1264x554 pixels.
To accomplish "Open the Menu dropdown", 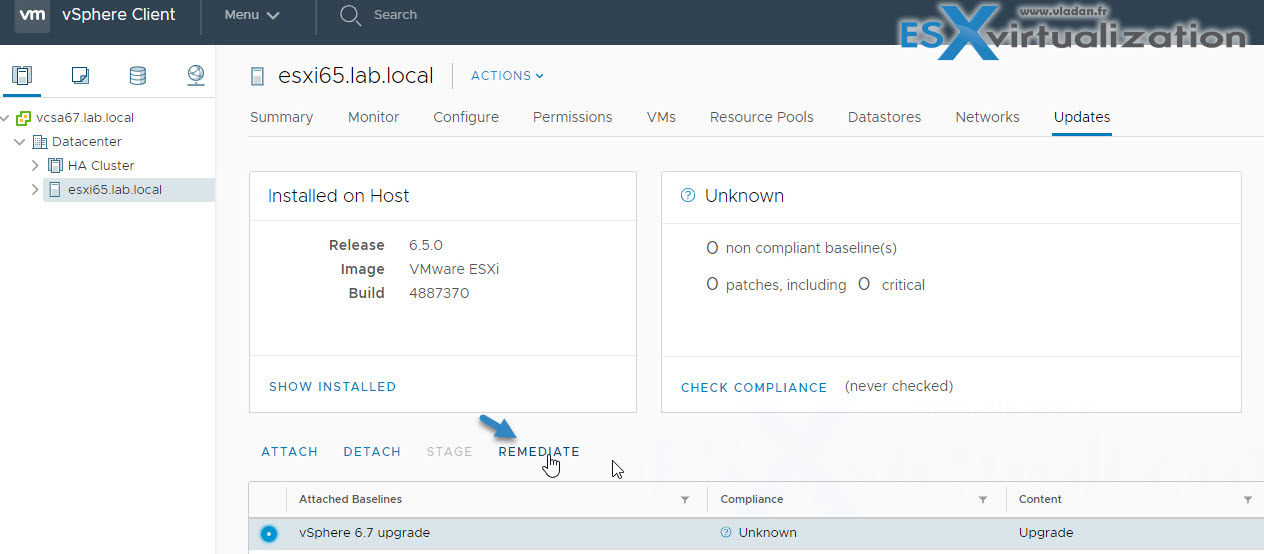I will pos(252,15).
